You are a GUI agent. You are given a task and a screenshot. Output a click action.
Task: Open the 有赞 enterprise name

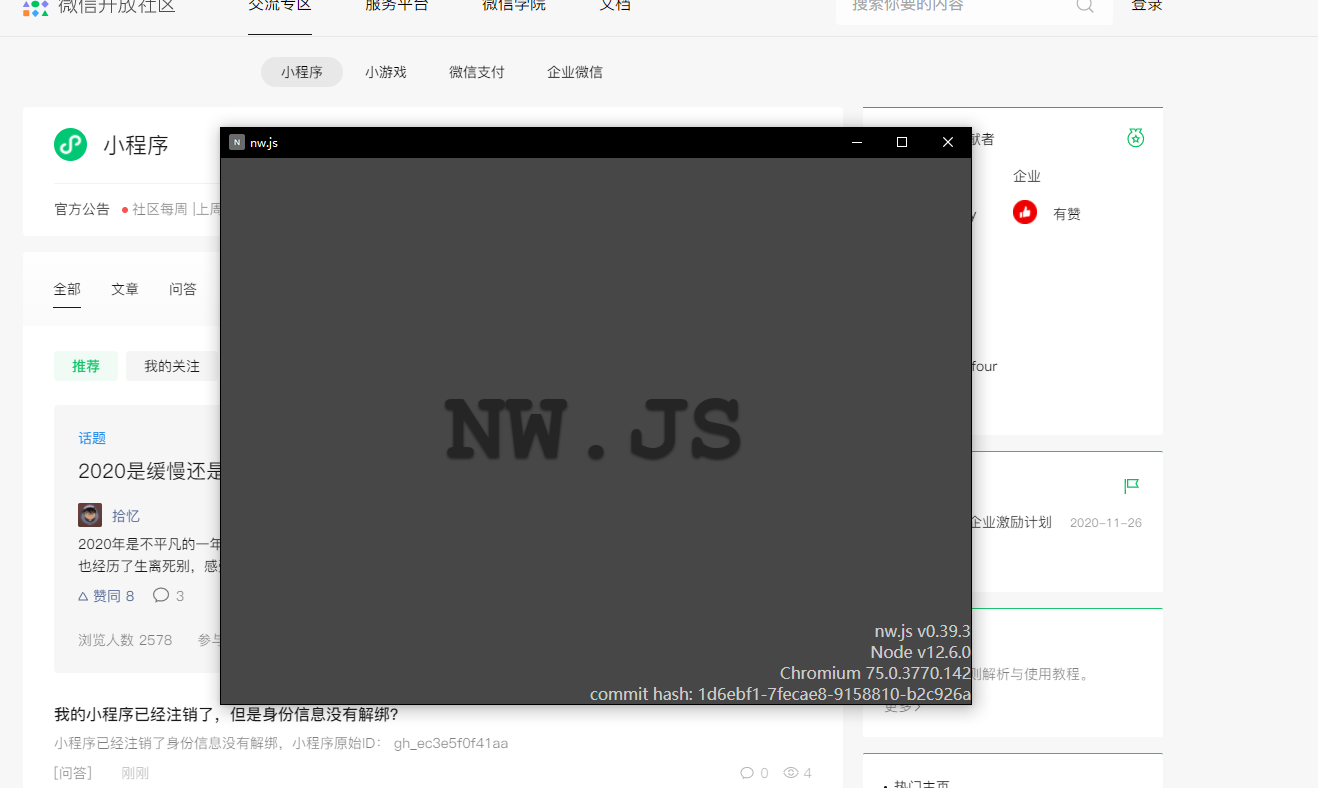(x=1067, y=214)
